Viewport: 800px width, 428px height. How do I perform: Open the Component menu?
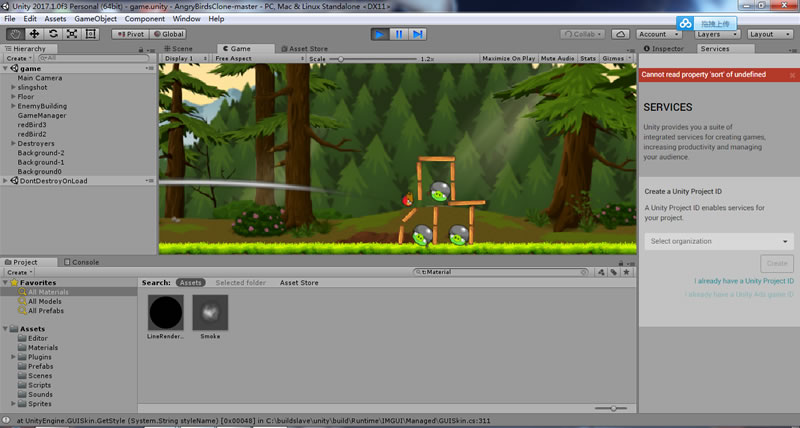click(144, 19)
